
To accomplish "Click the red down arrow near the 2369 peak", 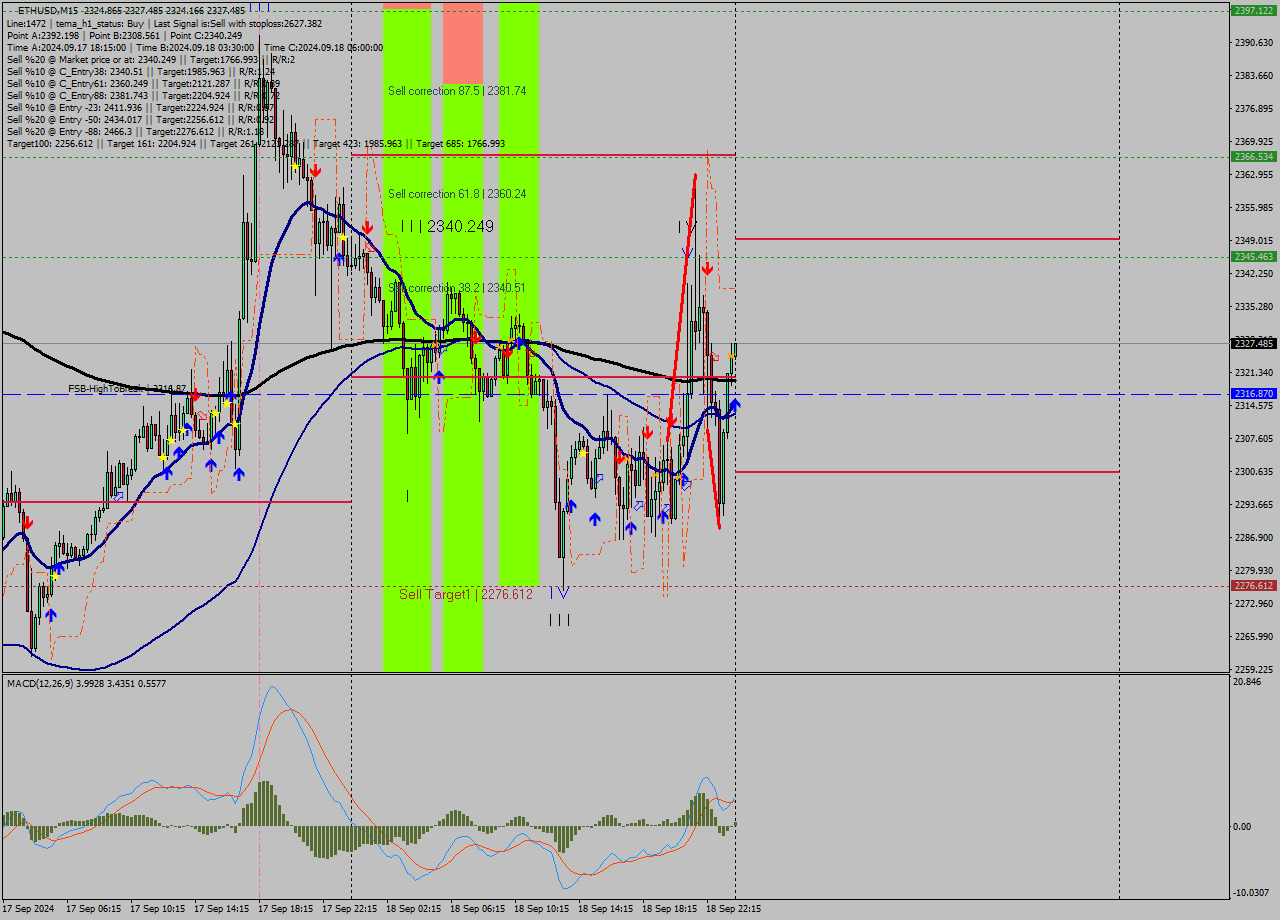I will (x=708, y=268).
